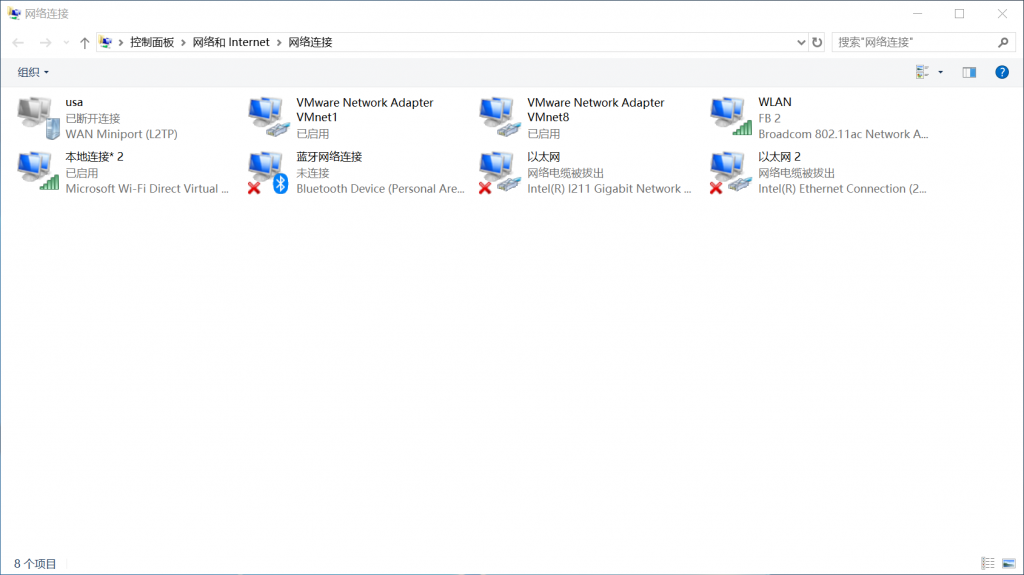Expand the change view options arrow
This screenshot has height=575, width=1024.
pyautogui.click(x=941, y=72)
